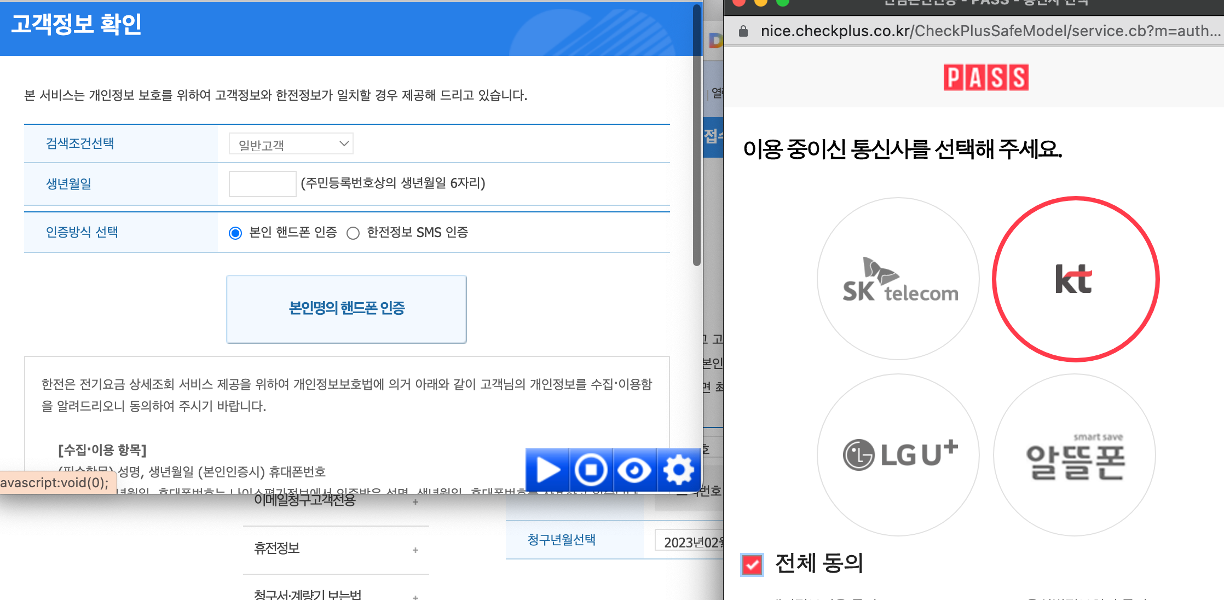Click the 인증방식 선택 label
The height and width of the screenshot is (600, 1224).
coord(82,232)
